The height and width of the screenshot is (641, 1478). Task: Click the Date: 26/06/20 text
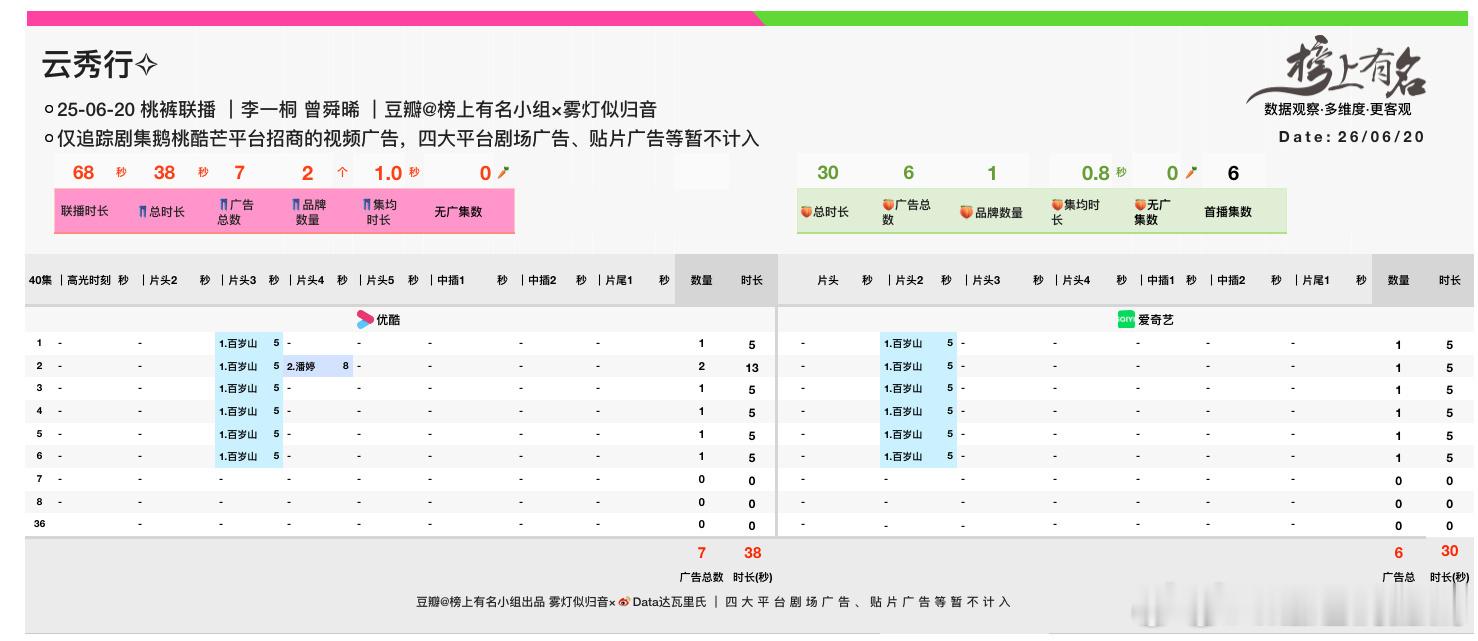[1351, 137]
